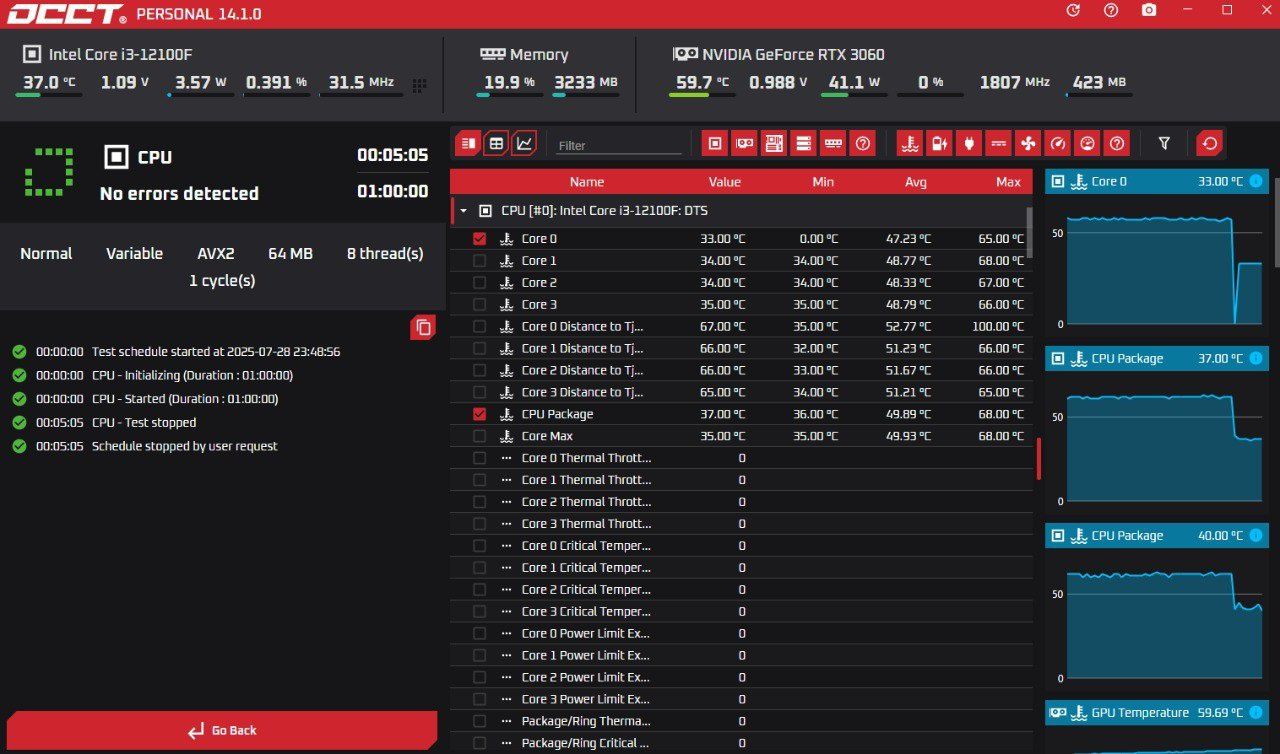Open info for GPU Temperature graph
The image size is (1280, 754).
pyautogui.click(x=1256, y=712)
